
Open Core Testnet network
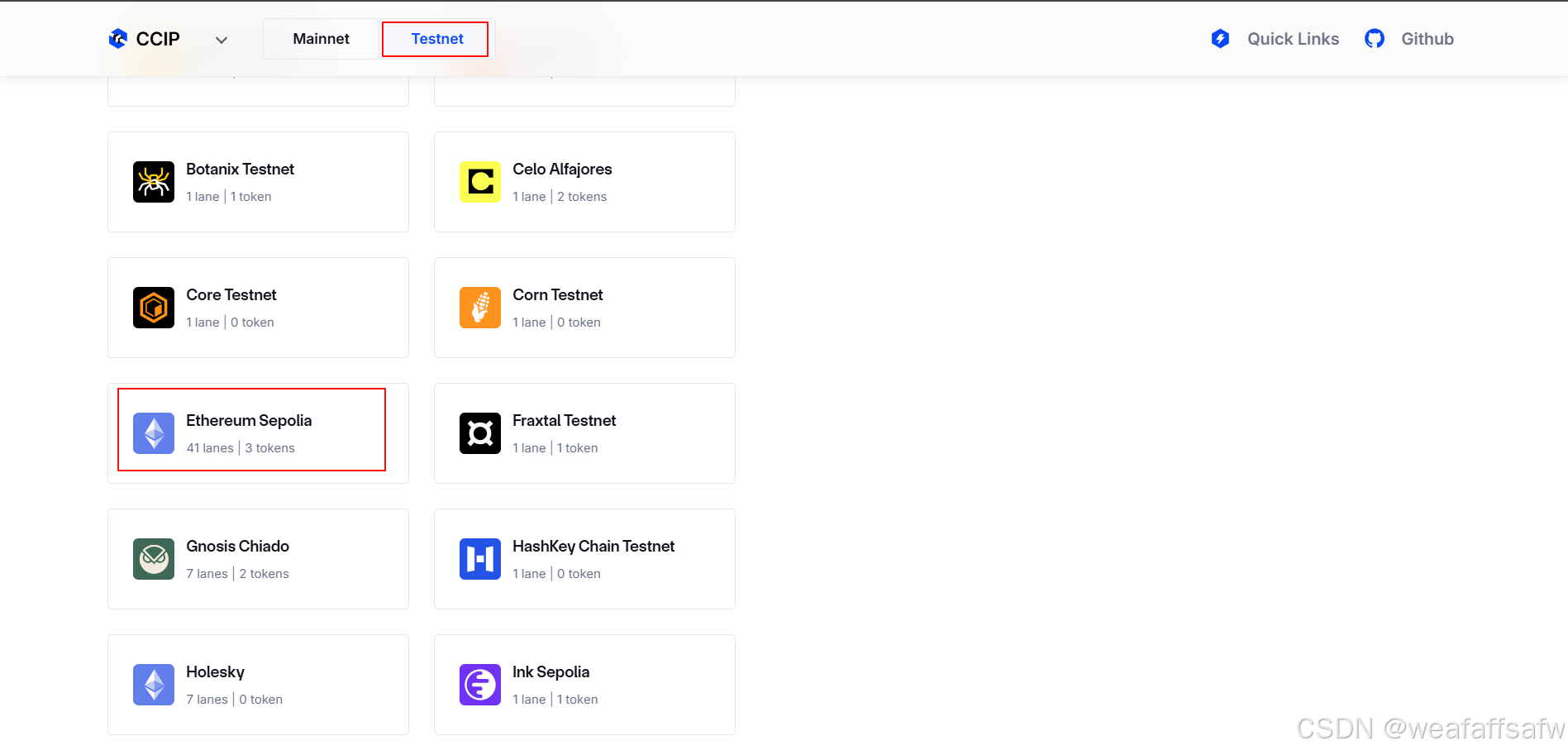click(258, 308)
